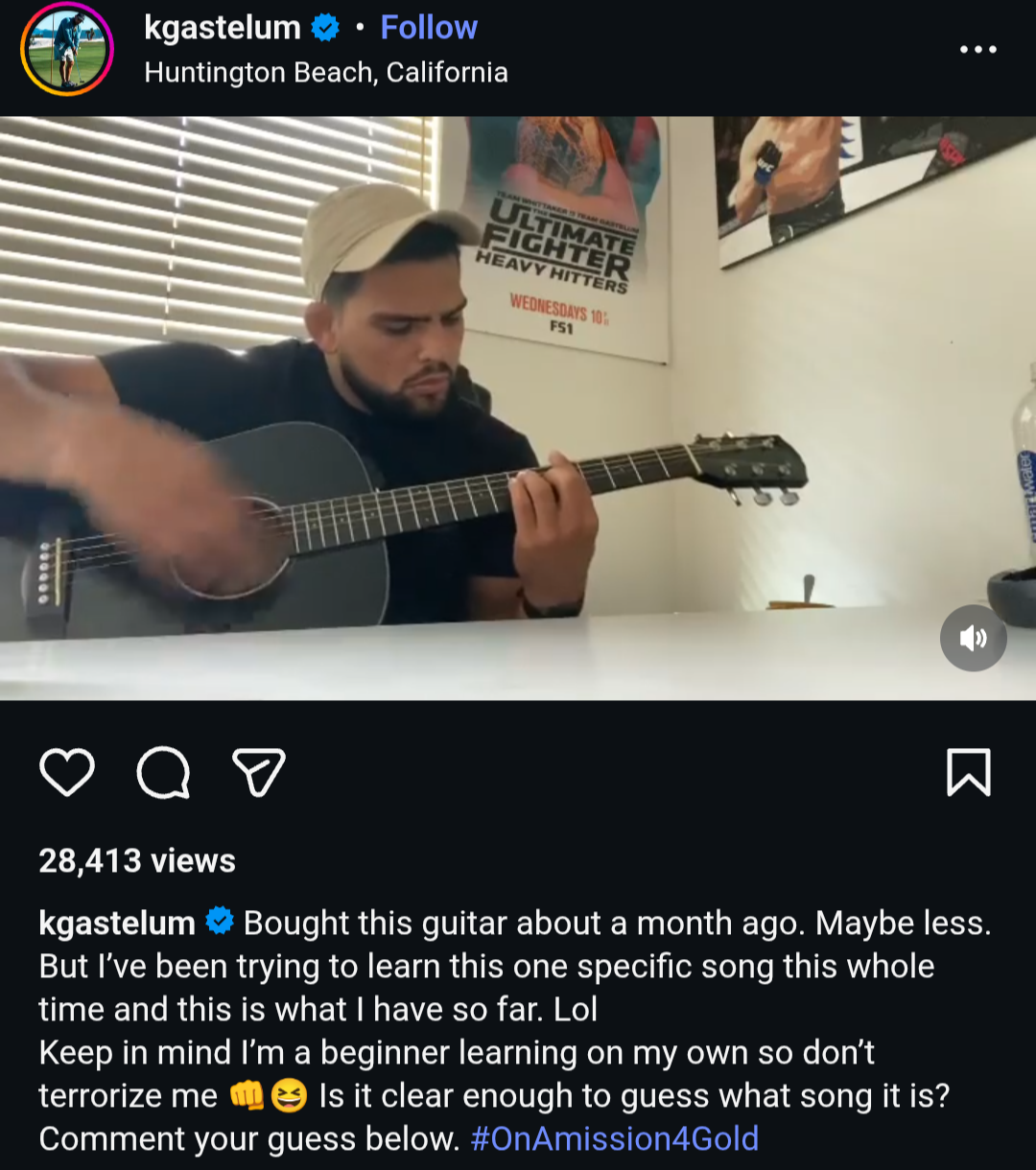Open comments via the speech bubble icon
The width and height of the screenshot is (1036, 1170).
point(163,772)
